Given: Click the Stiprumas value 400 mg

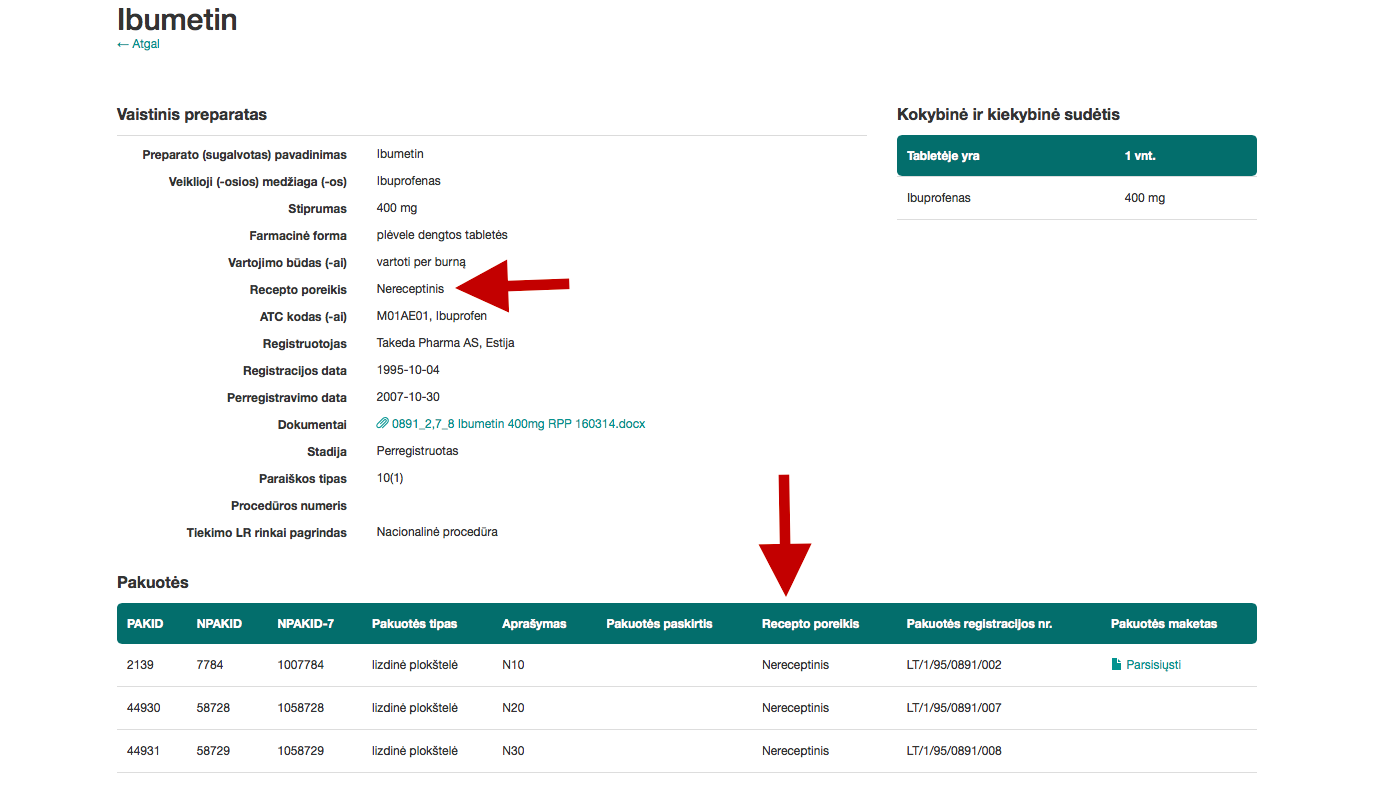Looking at the screenshot, I should (397, 208).
